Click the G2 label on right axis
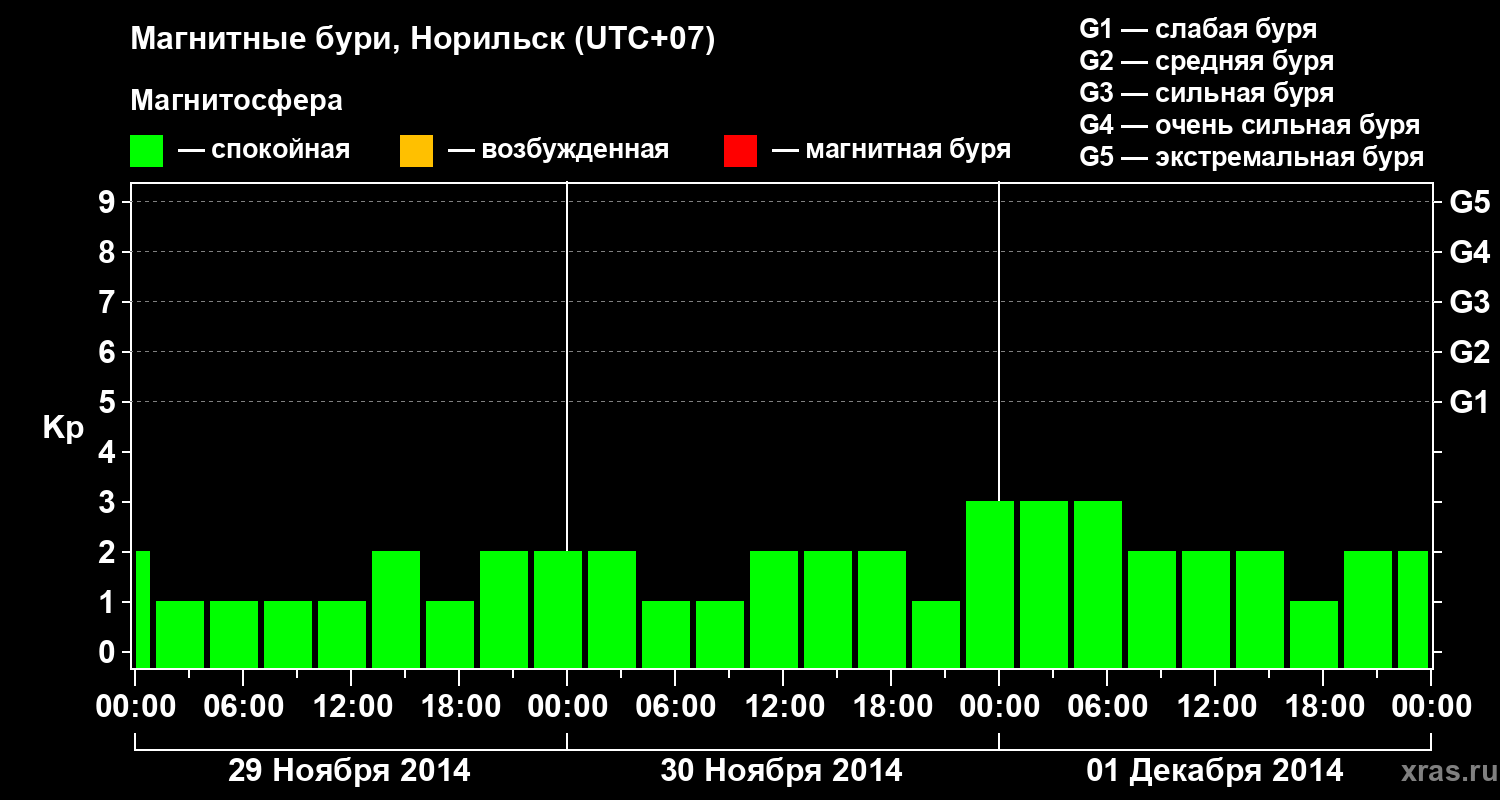The height and width of the screenshot is (800, 1500). 1469,352
